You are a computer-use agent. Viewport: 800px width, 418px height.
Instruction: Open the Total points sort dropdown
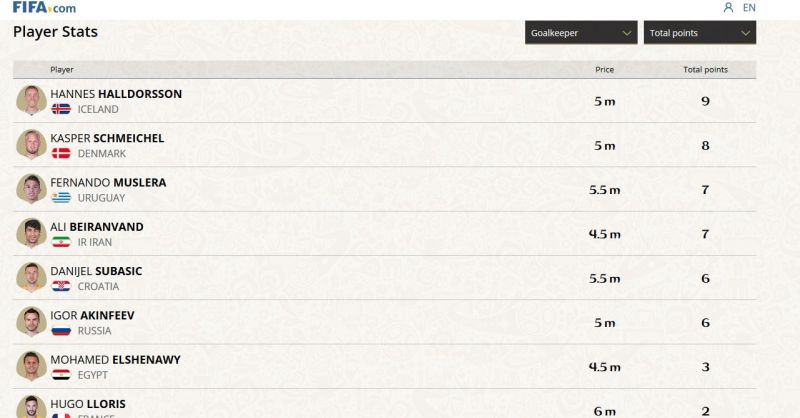tap(699, 33)
